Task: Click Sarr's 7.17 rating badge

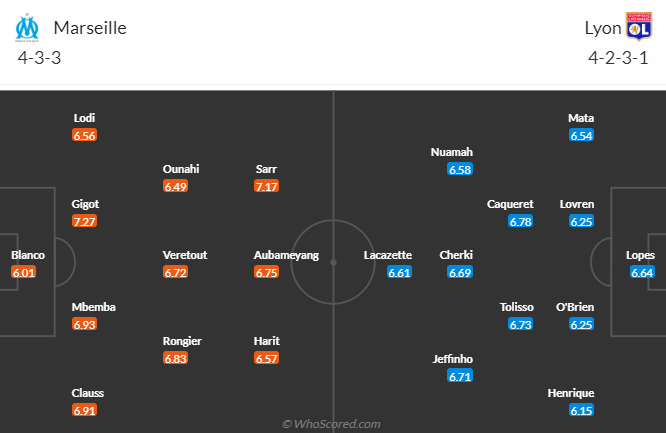Action: [267, 186]
